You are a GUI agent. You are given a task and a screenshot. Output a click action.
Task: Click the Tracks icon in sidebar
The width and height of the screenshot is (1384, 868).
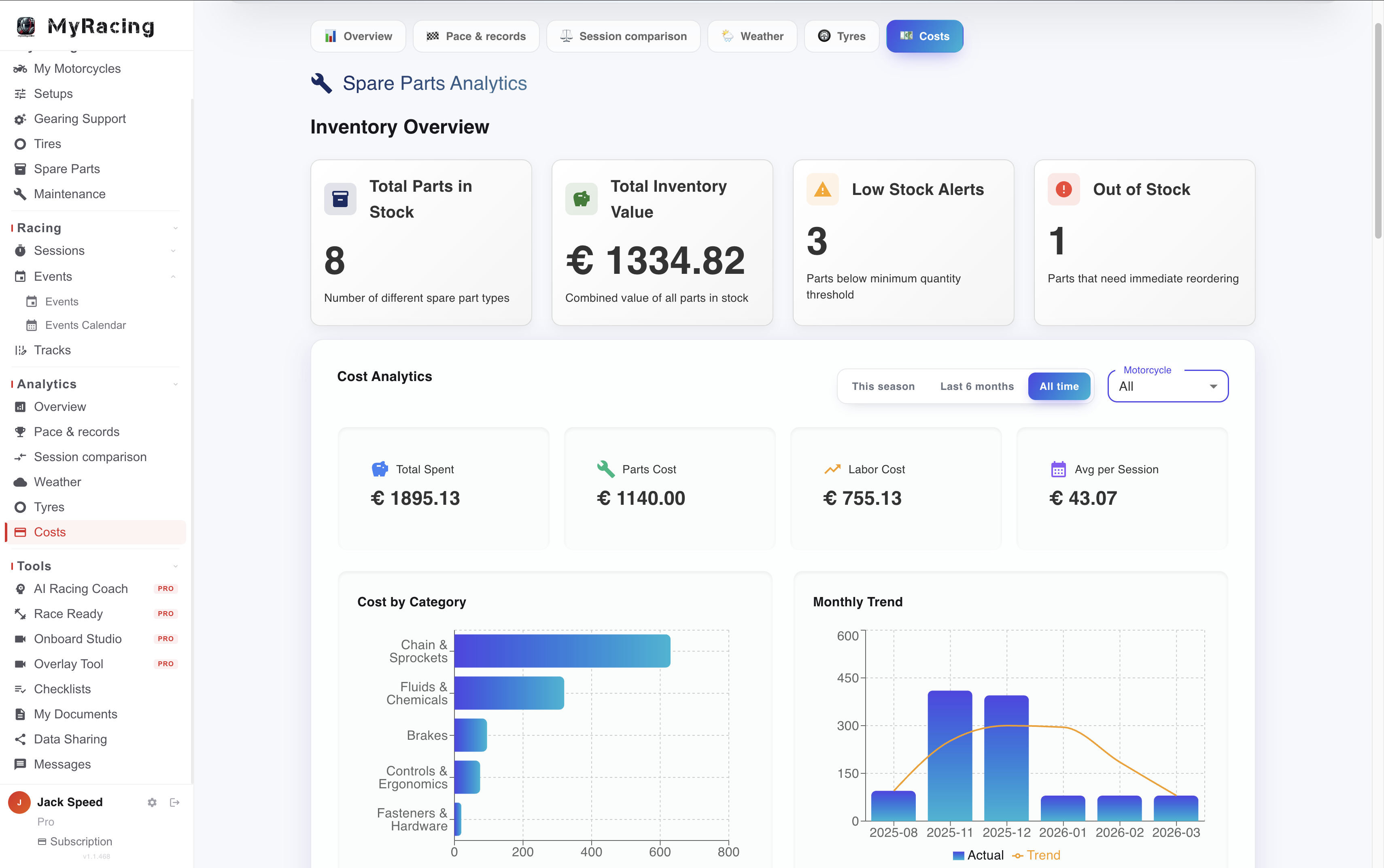(20, 350)
